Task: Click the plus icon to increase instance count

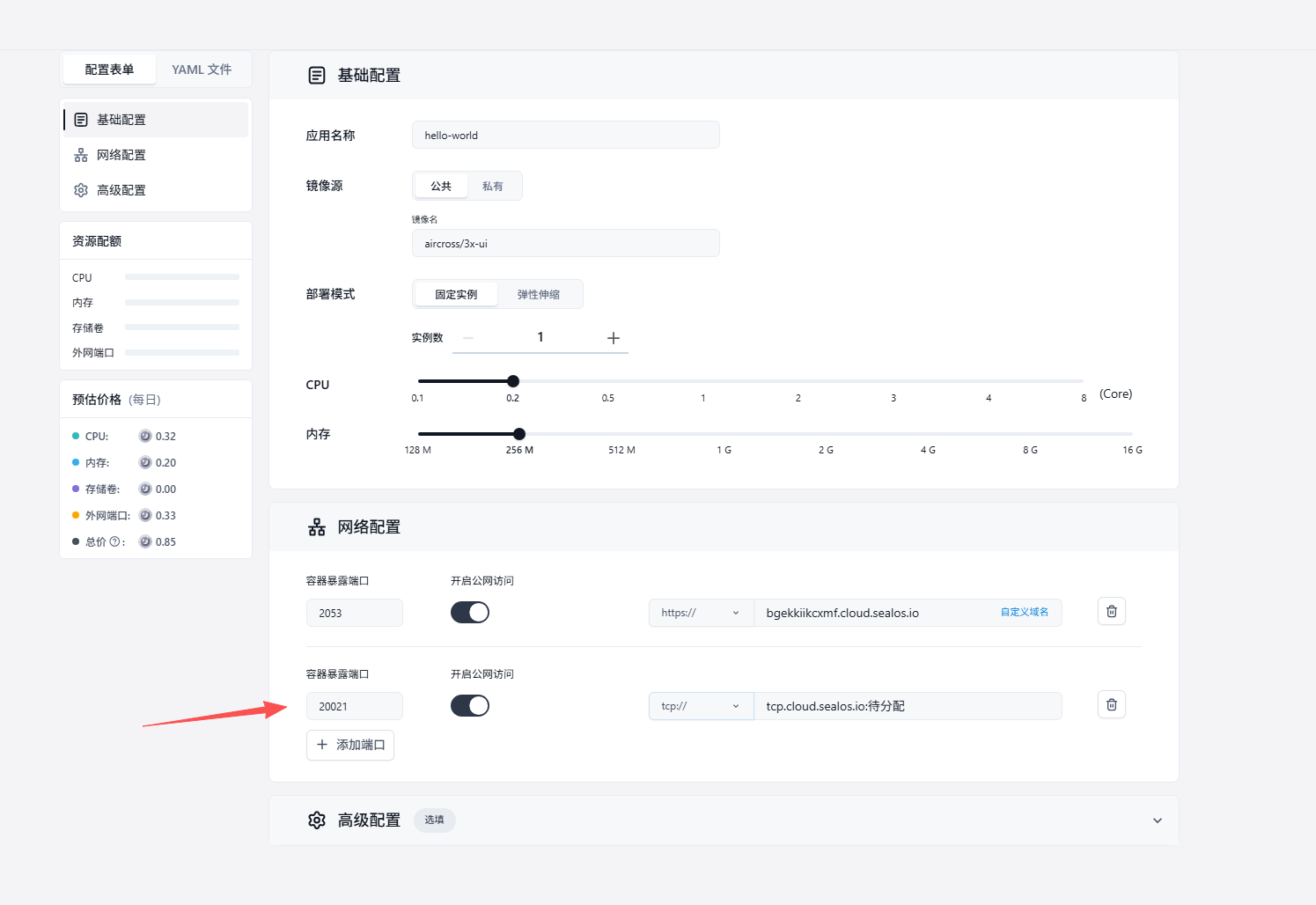Action: pyautogui.click(x=614, y=338)
